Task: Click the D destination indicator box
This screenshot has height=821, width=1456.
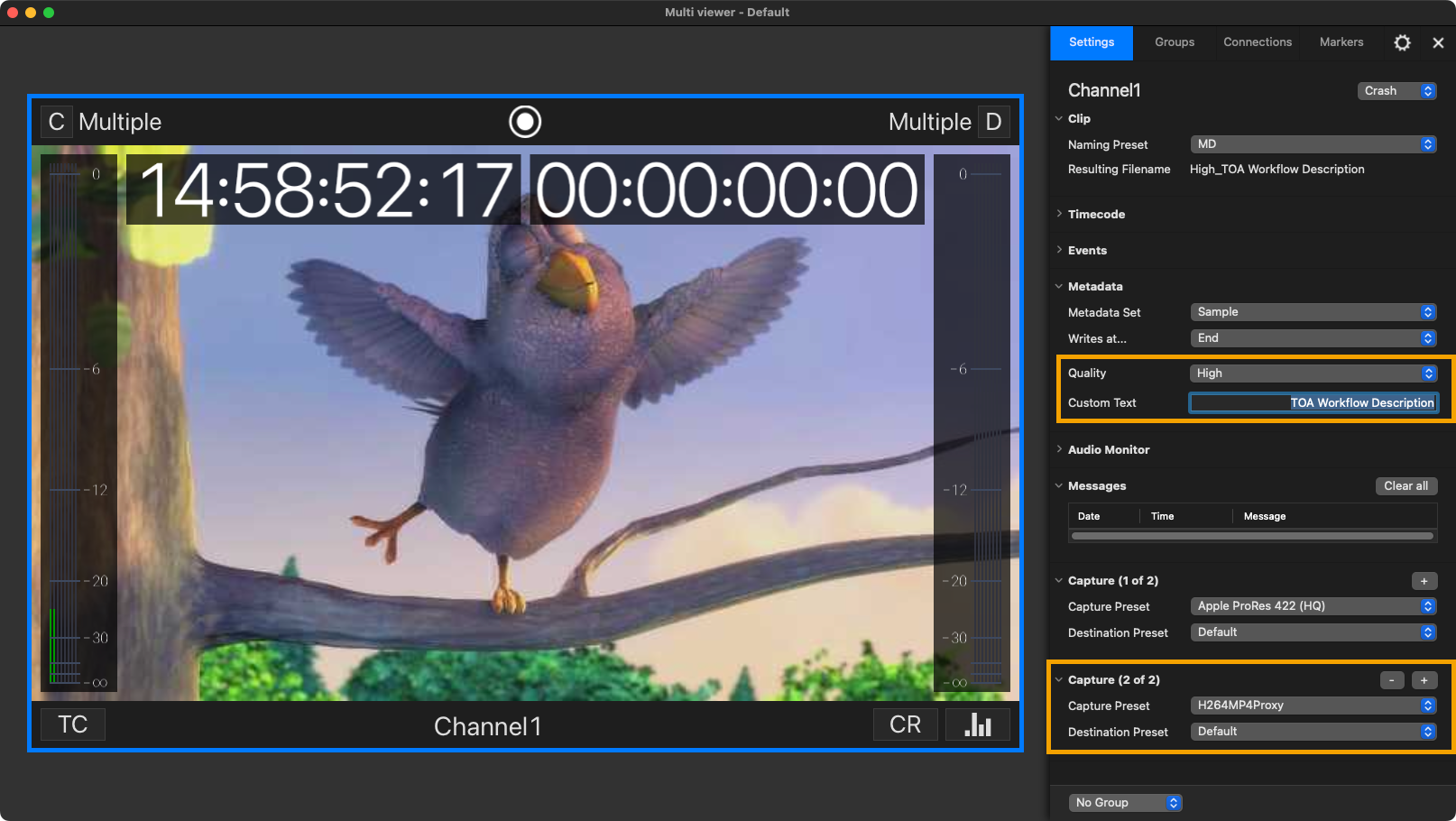Action: pyautogui.click(x=993, y=122)
